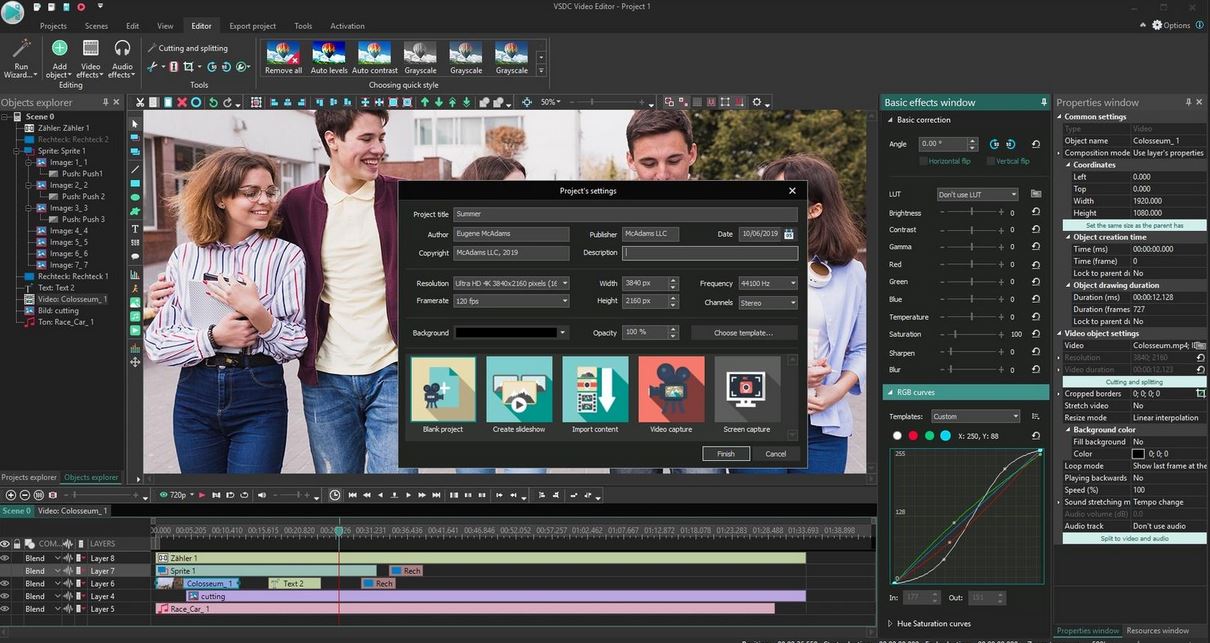Click the timeline zoom in plus icon
This screenshot has width=1210, height=643.
click(11, 495)
